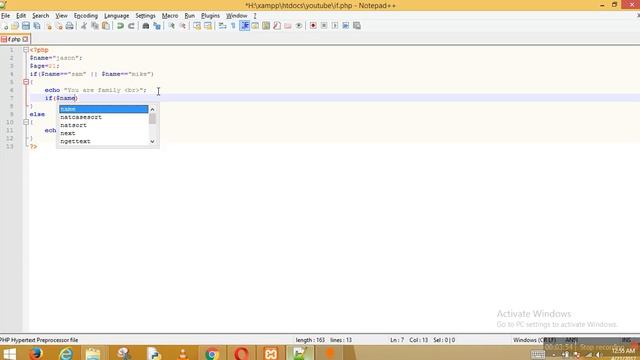
Task: Click the 'Windows (CR LF)' status bar field
Action: (x=534, y=340)
